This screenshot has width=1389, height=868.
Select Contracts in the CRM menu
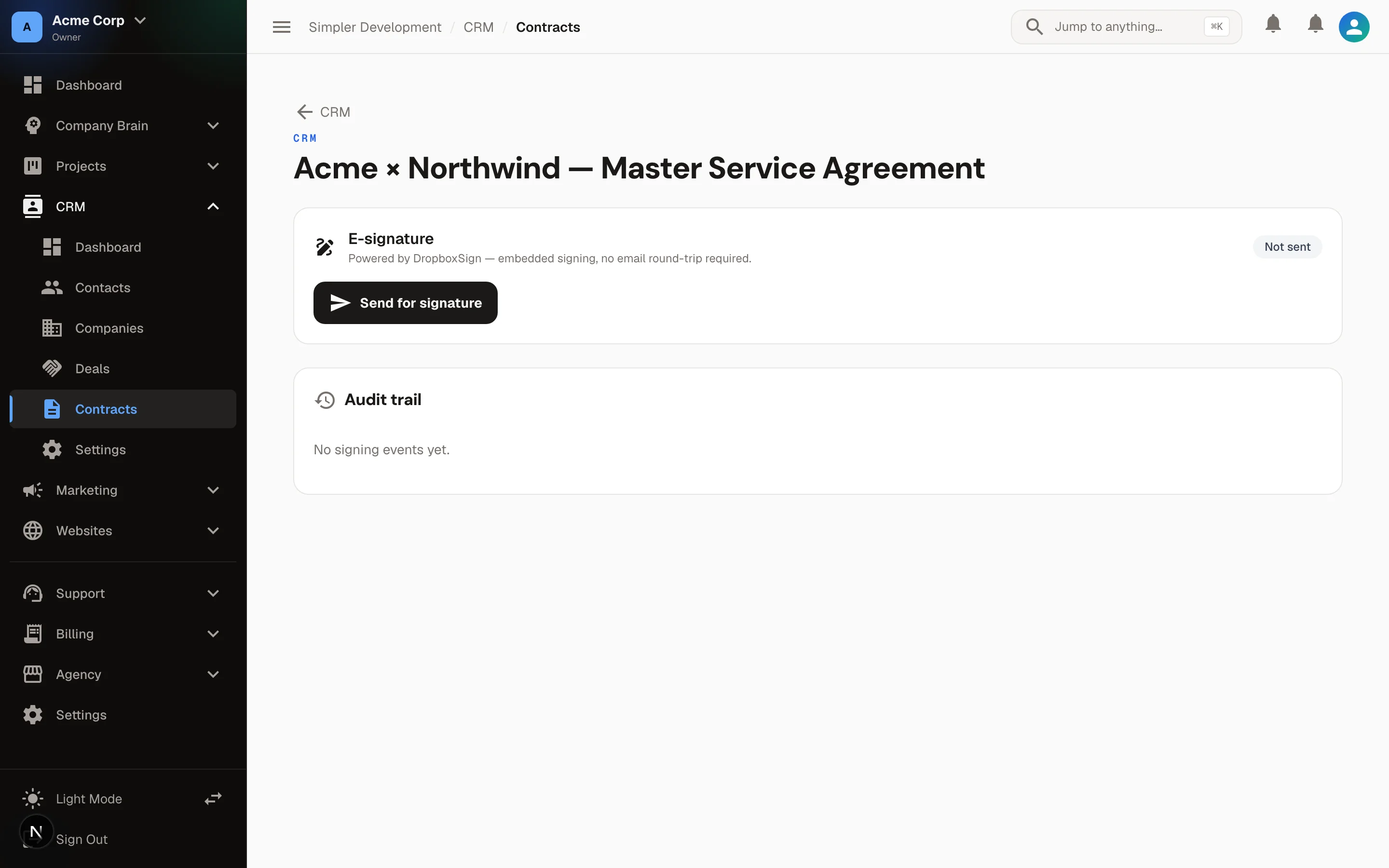tap(123, 409)
